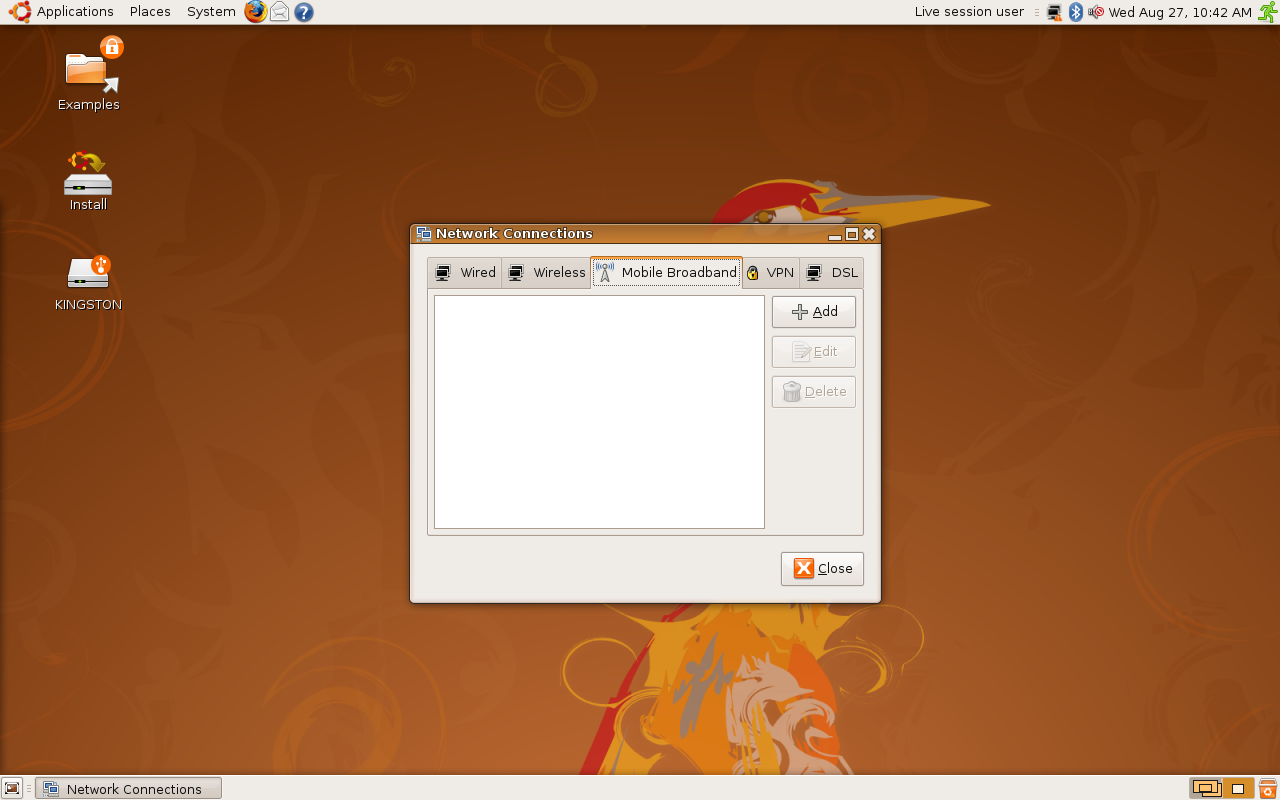Image resolution: width=1280 pixels, height=800 pixels.
Task: Open the date and time clock
Action: [1180, 12]
